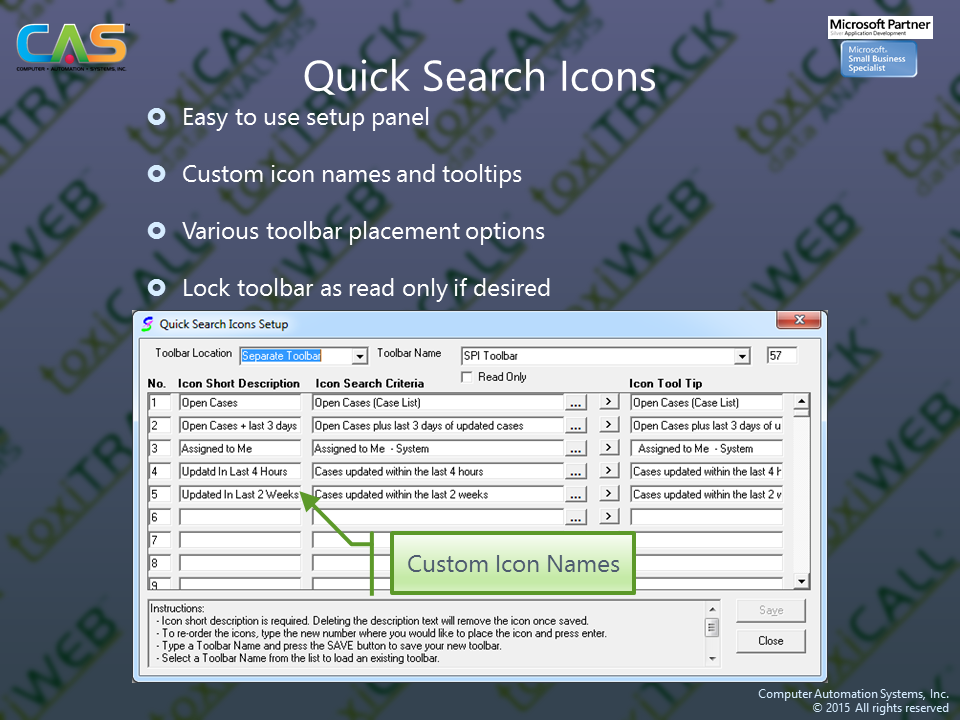This screenshot has height=720, width=960.
Task: Click the Open Cases short description field
Action: (239, 403)
